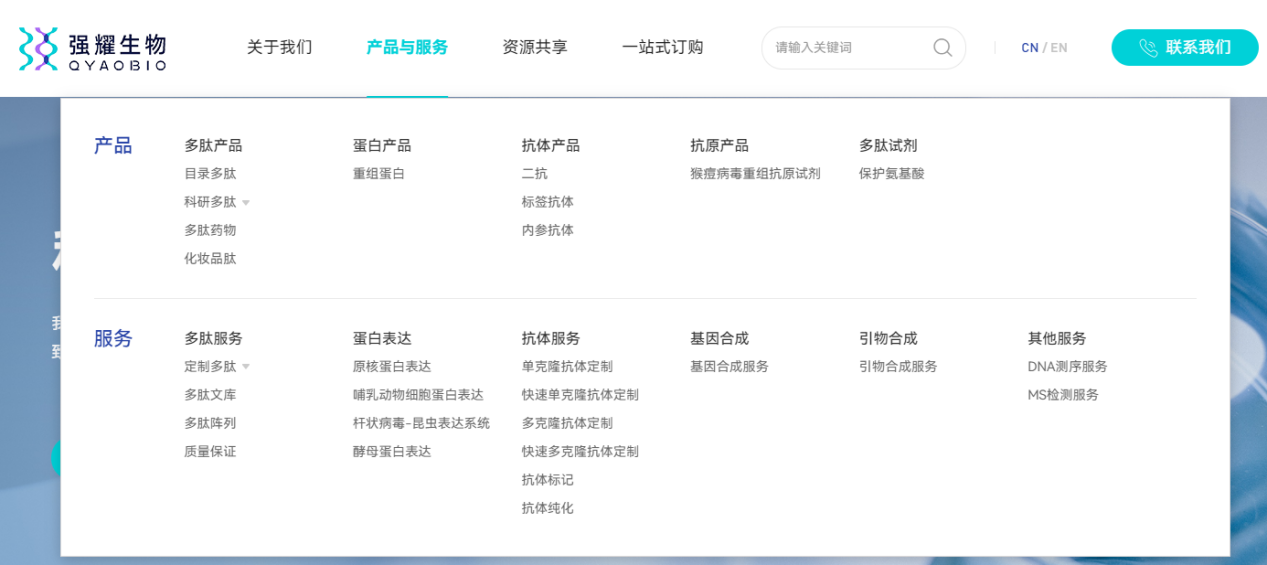Open 重组蛋白 product link
The width and height of the screenshot is (1267, 565).
click(378, 174)
